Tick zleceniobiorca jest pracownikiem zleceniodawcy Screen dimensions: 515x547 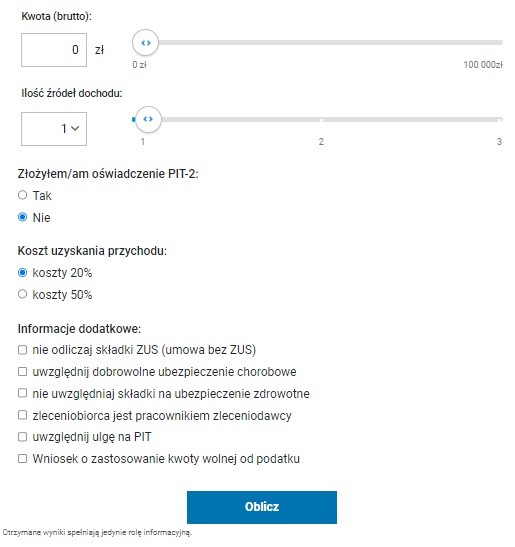pos(23,415)
